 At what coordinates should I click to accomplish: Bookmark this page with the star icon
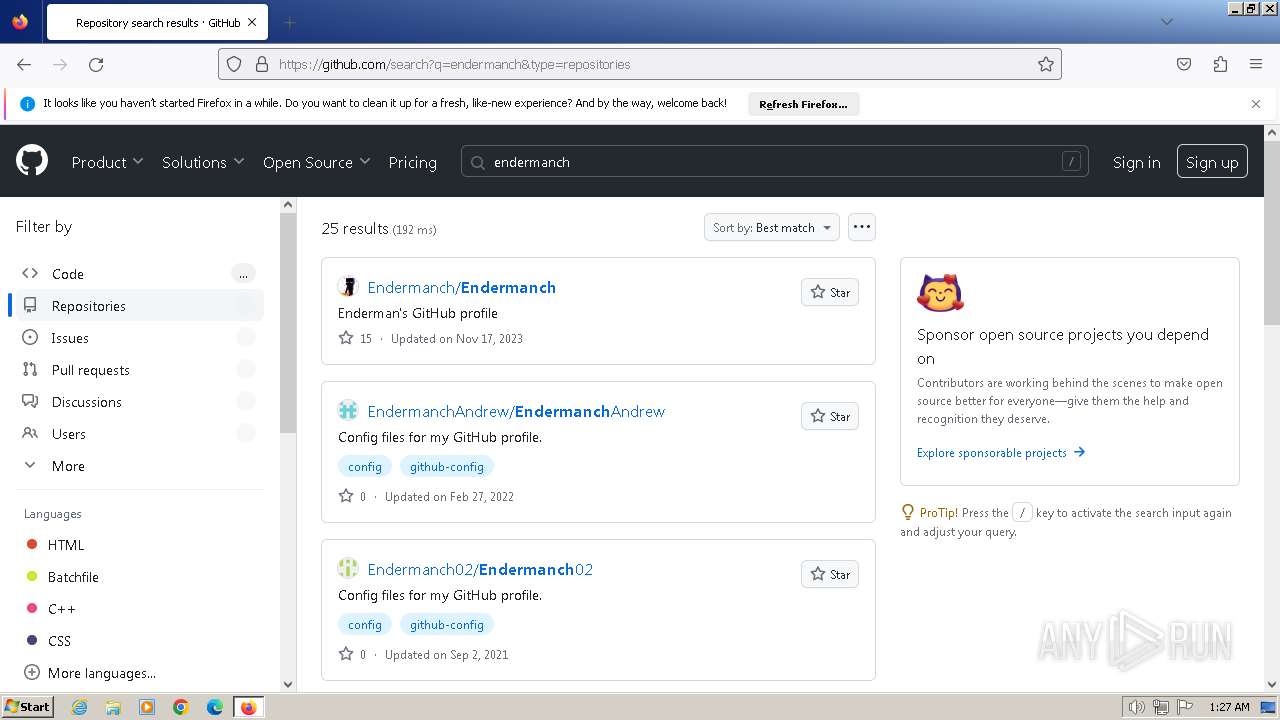click(1046, 64)
